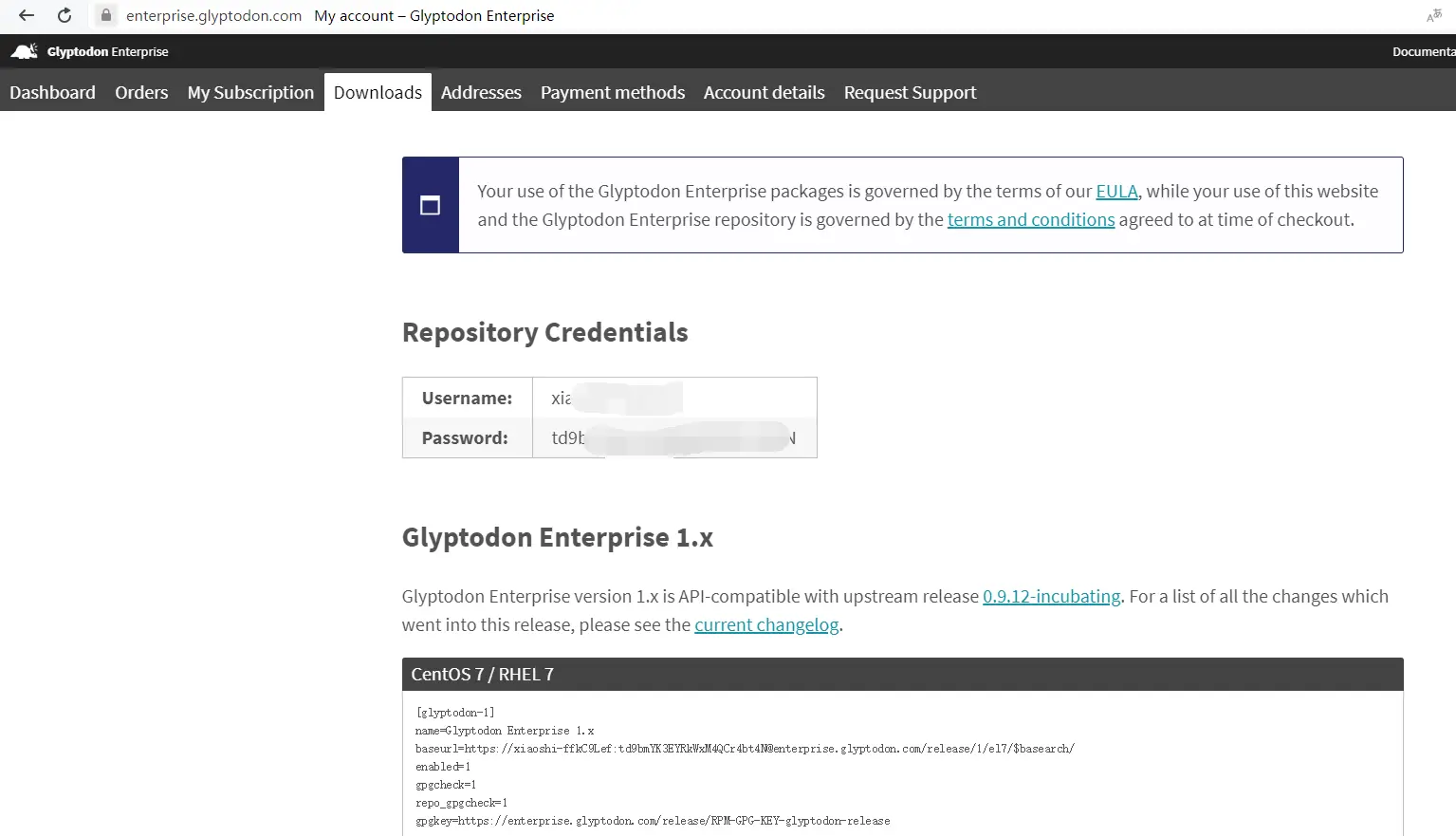1456x836 pixels.
Task: Open the Payment methods tab
Action: 613,92
